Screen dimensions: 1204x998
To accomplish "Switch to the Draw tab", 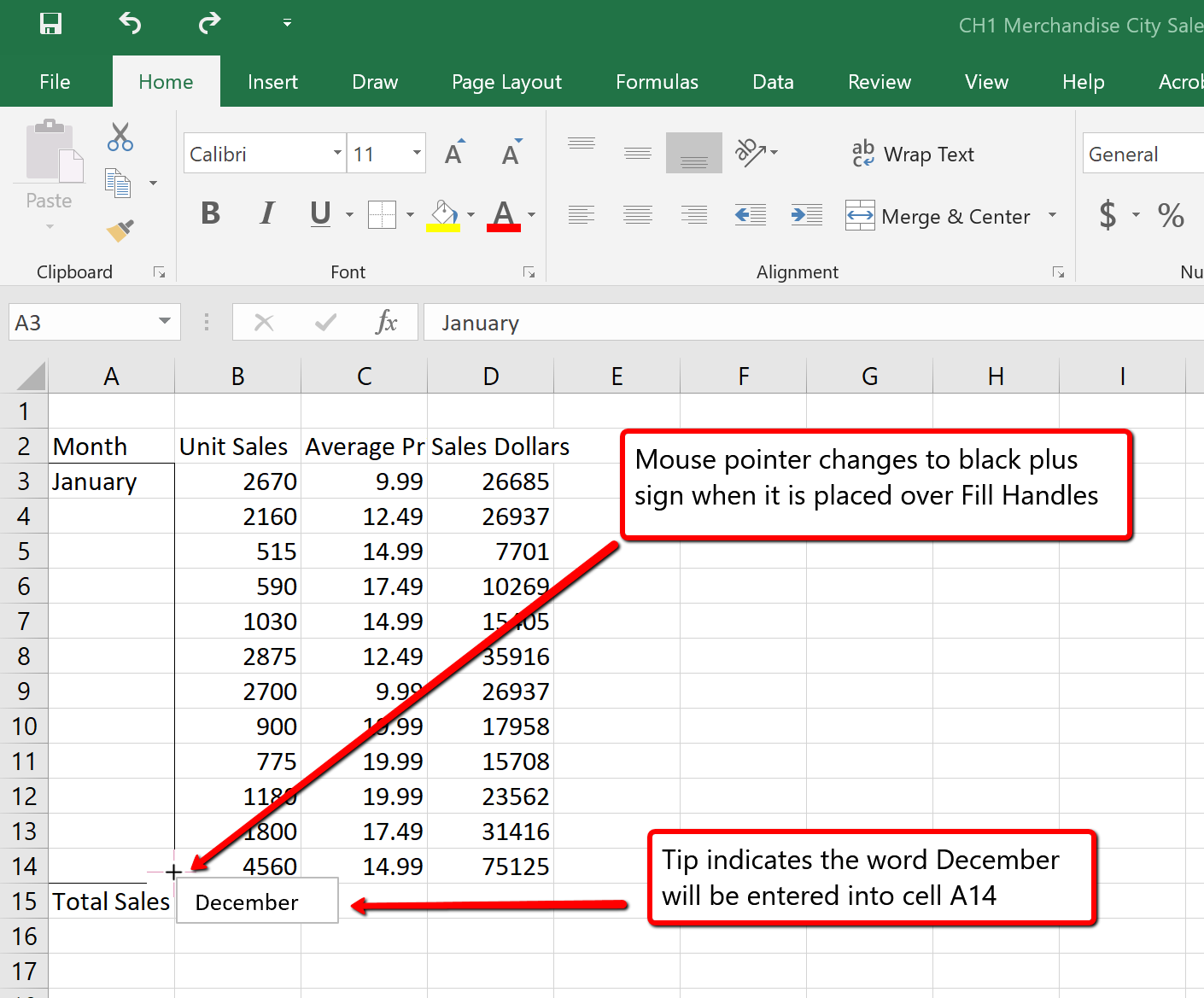I will (x=375, y=82).
